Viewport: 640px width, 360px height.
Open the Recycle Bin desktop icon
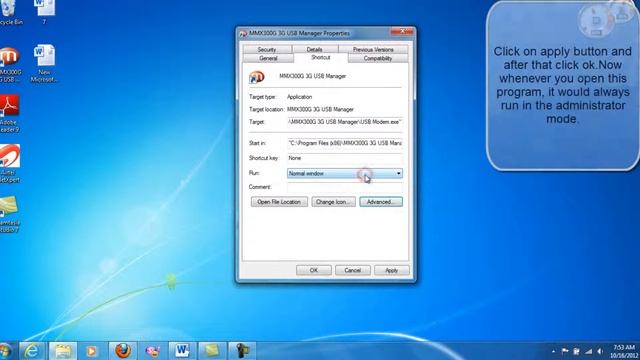click(x=9, y=12)
